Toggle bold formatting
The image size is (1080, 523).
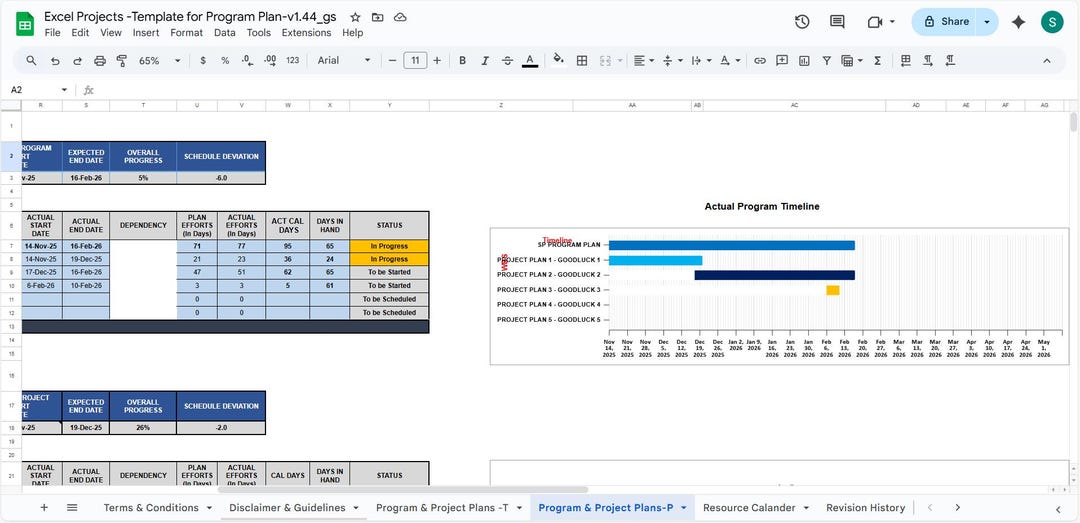pos(463,61)
